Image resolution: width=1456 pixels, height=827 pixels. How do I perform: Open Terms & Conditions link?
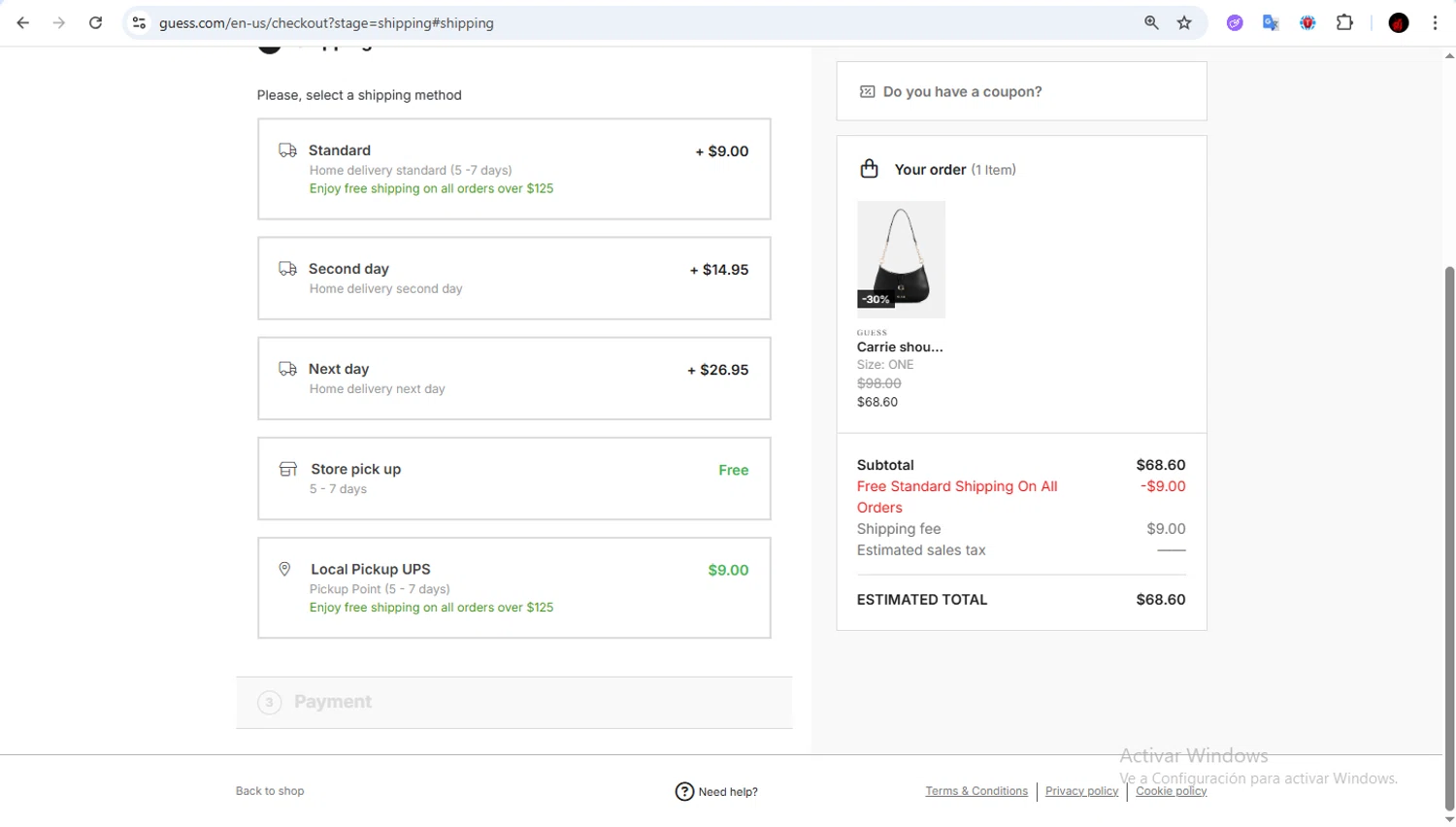click(x=976, y=791)
